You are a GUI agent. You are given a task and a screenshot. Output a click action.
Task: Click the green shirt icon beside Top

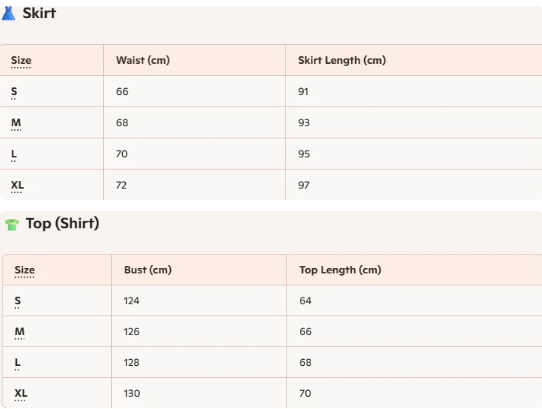pos(12,224)
